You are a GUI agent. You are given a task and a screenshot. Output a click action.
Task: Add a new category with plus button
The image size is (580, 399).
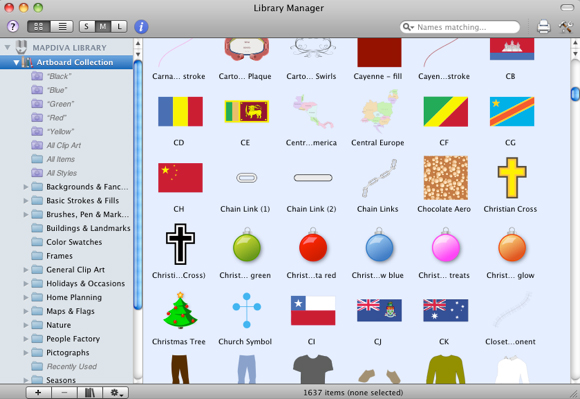coord(38,392)
